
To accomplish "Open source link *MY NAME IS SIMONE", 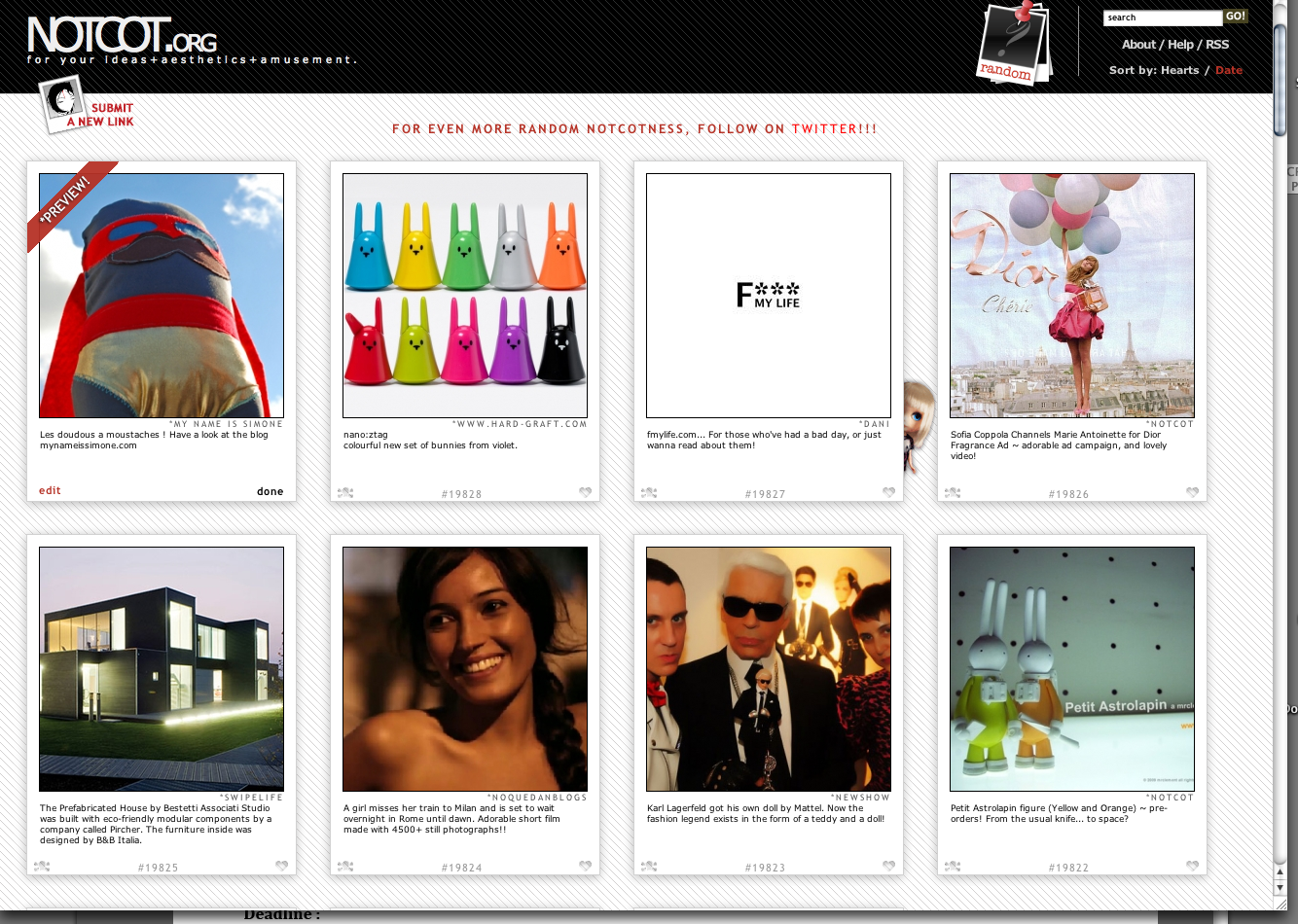I will pos(226,424).
